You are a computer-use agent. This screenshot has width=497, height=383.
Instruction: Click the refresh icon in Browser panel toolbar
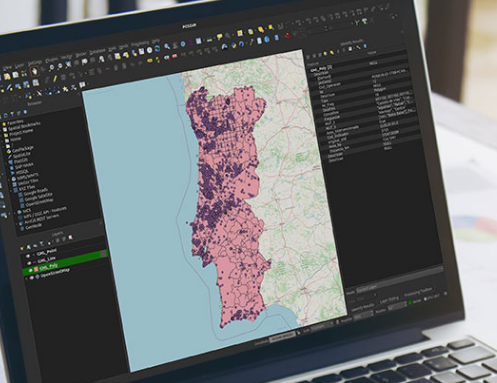[5, 116]
